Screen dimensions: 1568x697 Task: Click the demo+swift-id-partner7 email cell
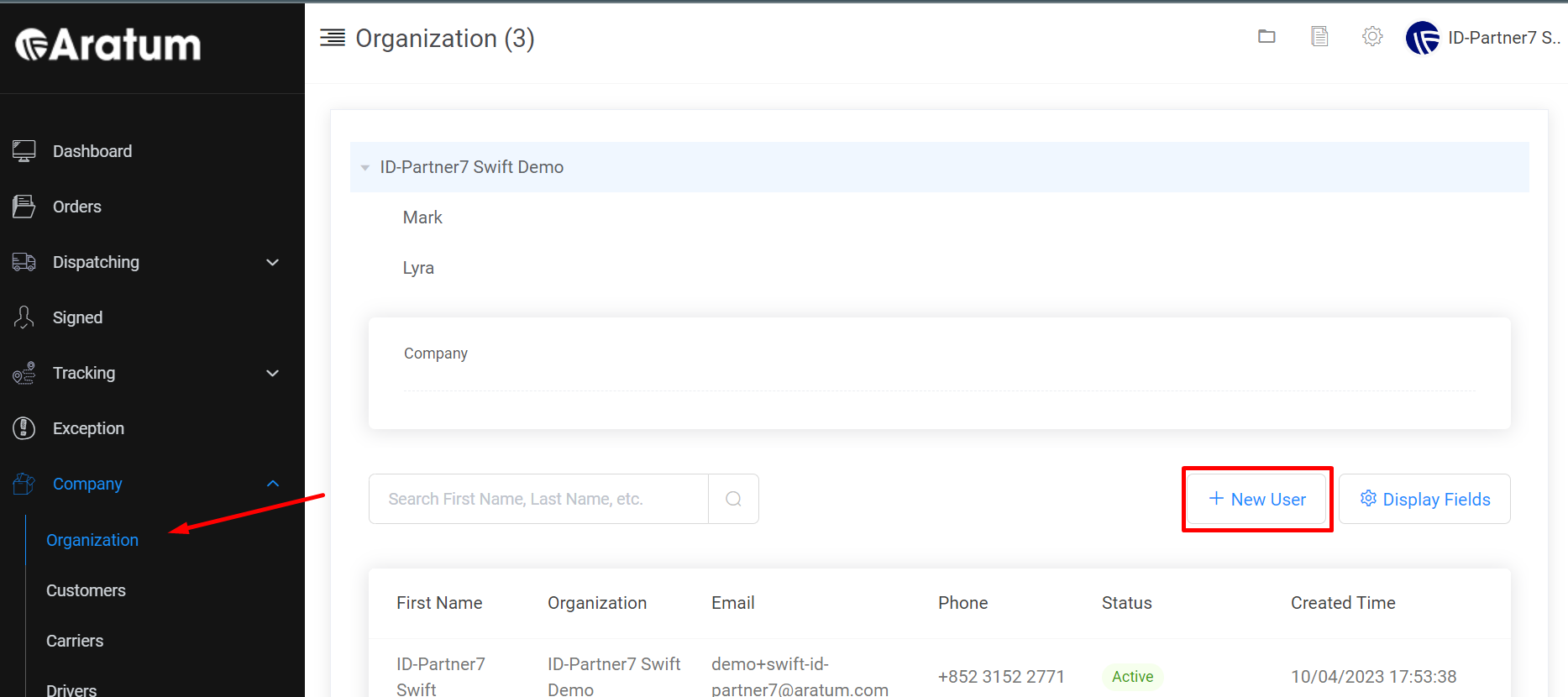(800, 677)
